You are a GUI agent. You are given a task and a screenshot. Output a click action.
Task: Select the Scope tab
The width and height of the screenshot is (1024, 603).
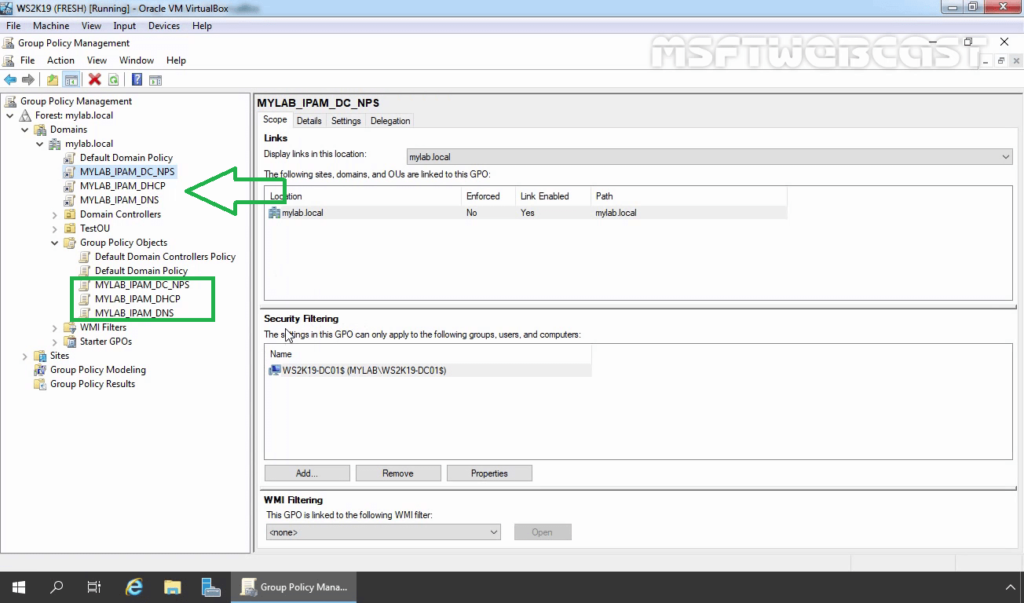[275, 120]
